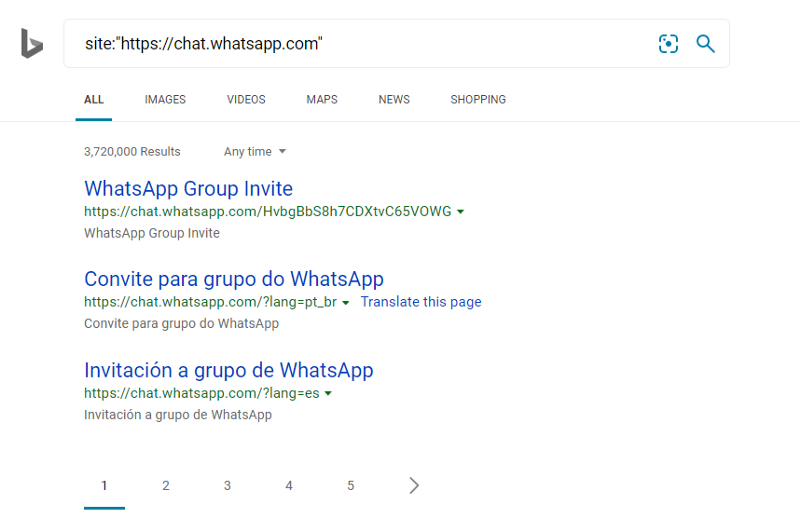Go to results page 2
800x531 pixels.
166,486
